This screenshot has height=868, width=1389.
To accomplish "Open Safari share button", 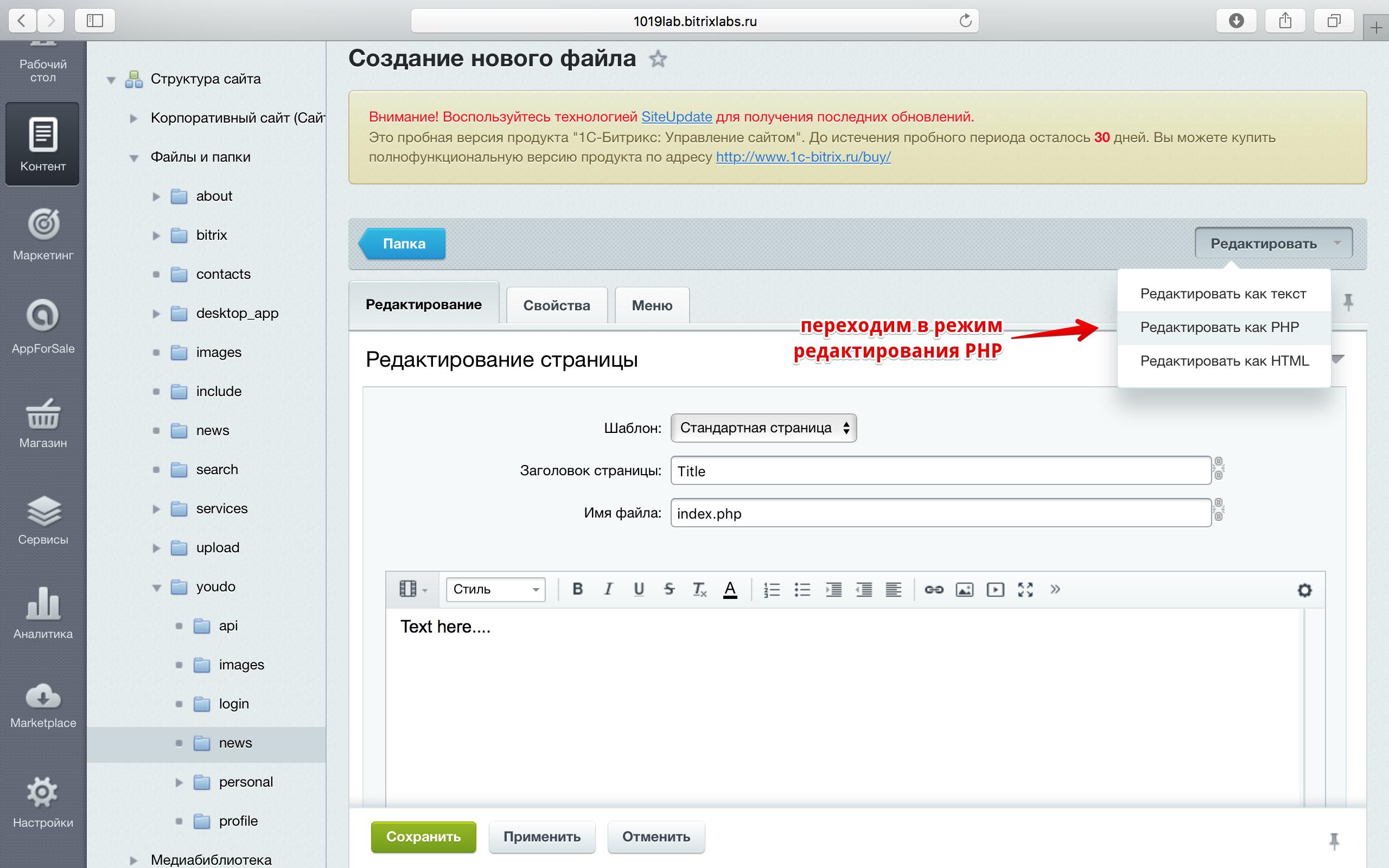I will click(1285, 21).
